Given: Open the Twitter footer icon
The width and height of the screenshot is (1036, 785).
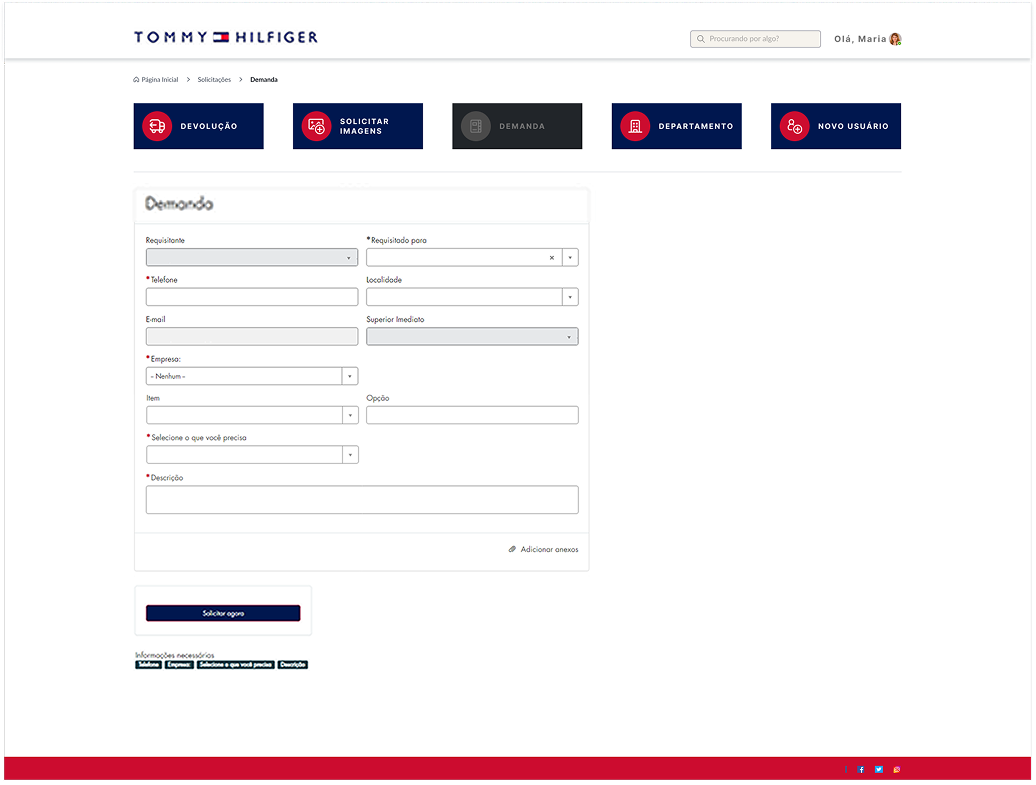Looking at the screenshot, I should point(879,770).
